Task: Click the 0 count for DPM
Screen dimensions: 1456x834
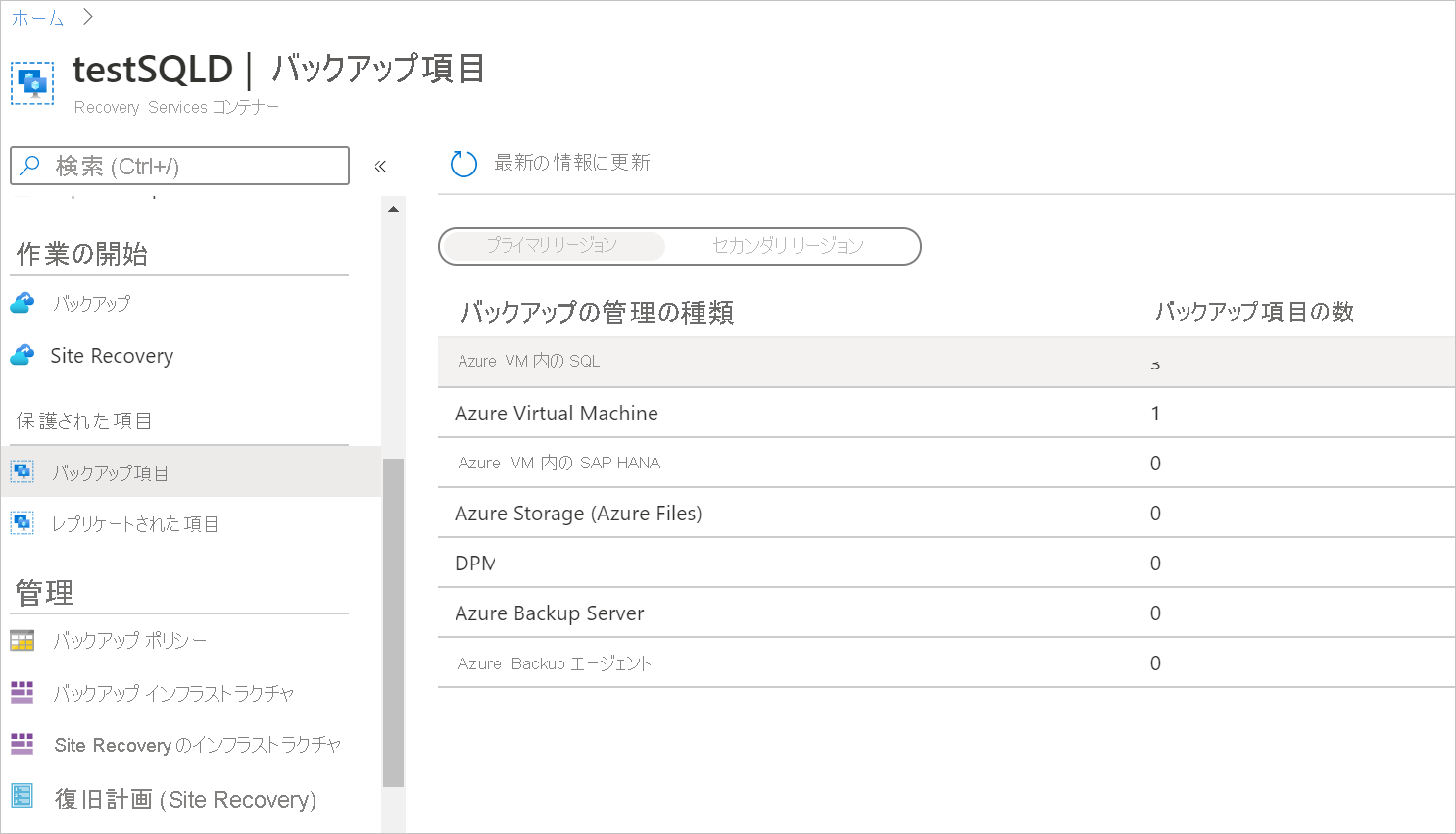Action: click(1155, 564)
